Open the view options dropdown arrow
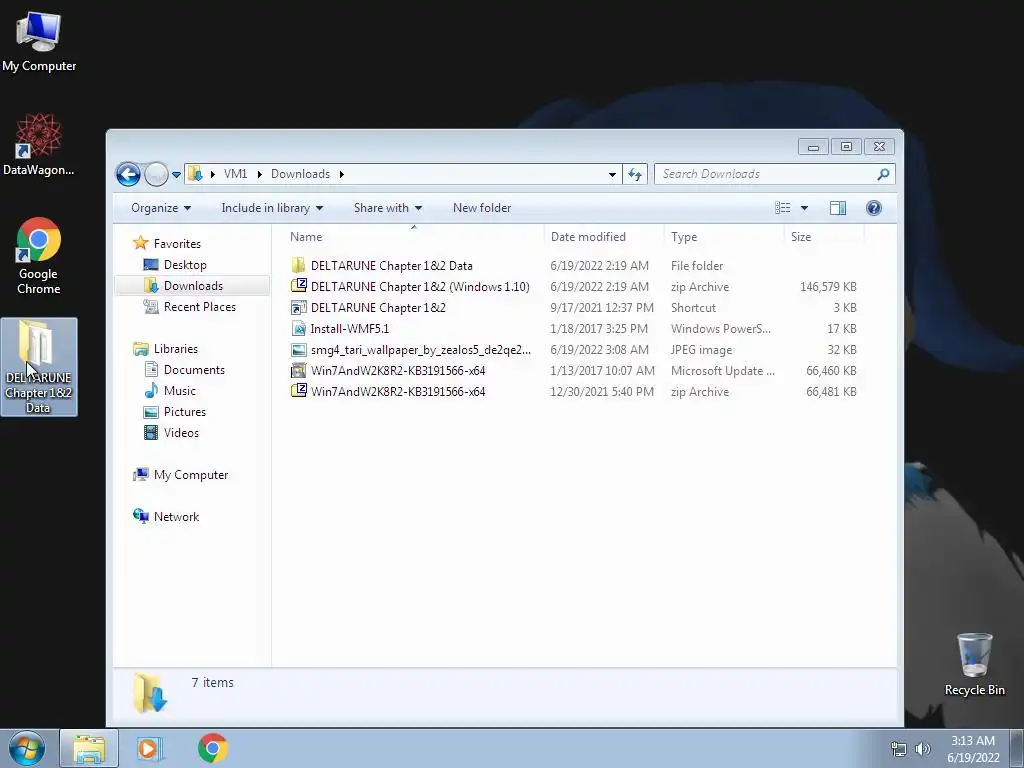 pos(805,208)
